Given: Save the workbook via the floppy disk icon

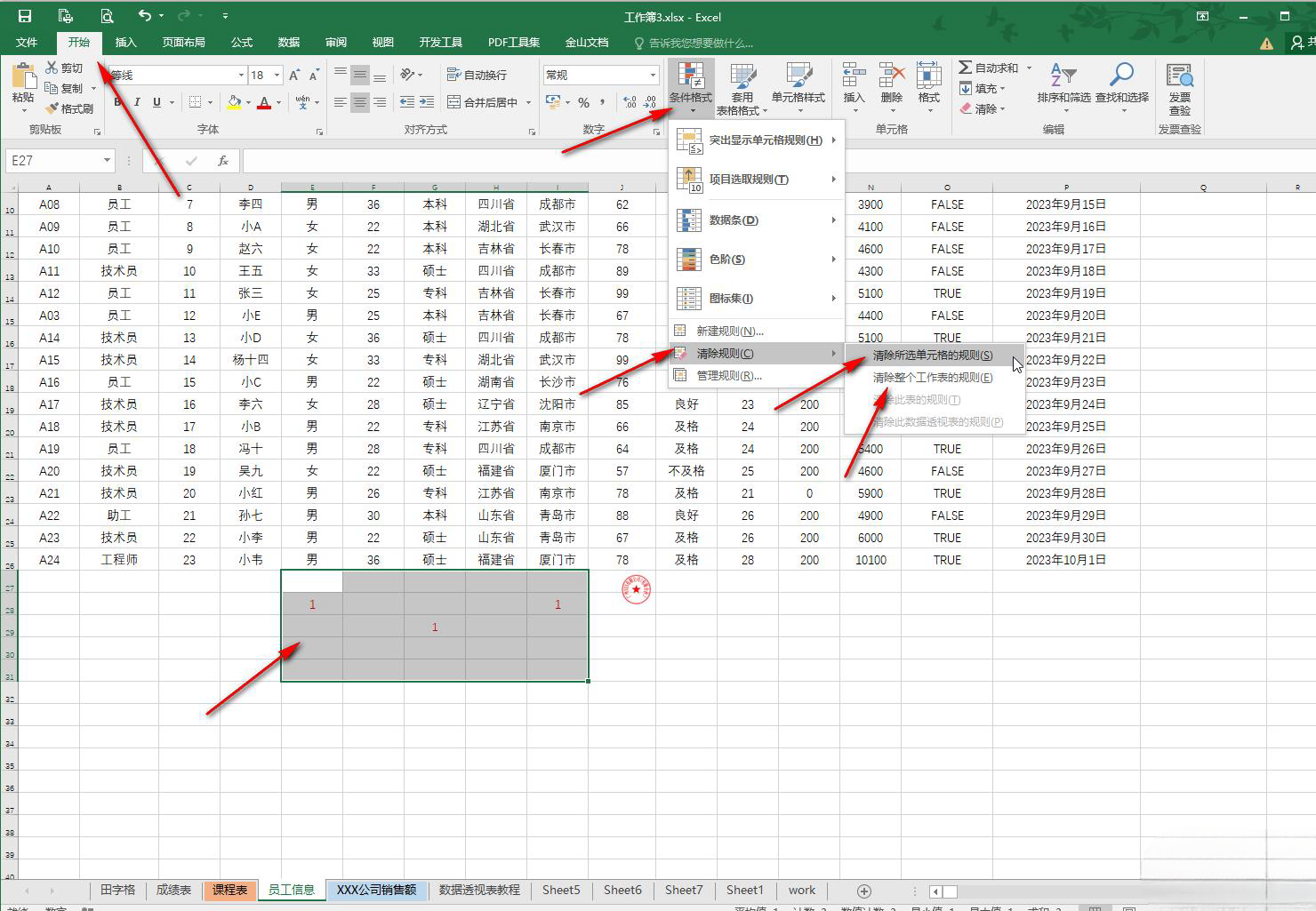Looking at the screenshot, I should (24, 16).
